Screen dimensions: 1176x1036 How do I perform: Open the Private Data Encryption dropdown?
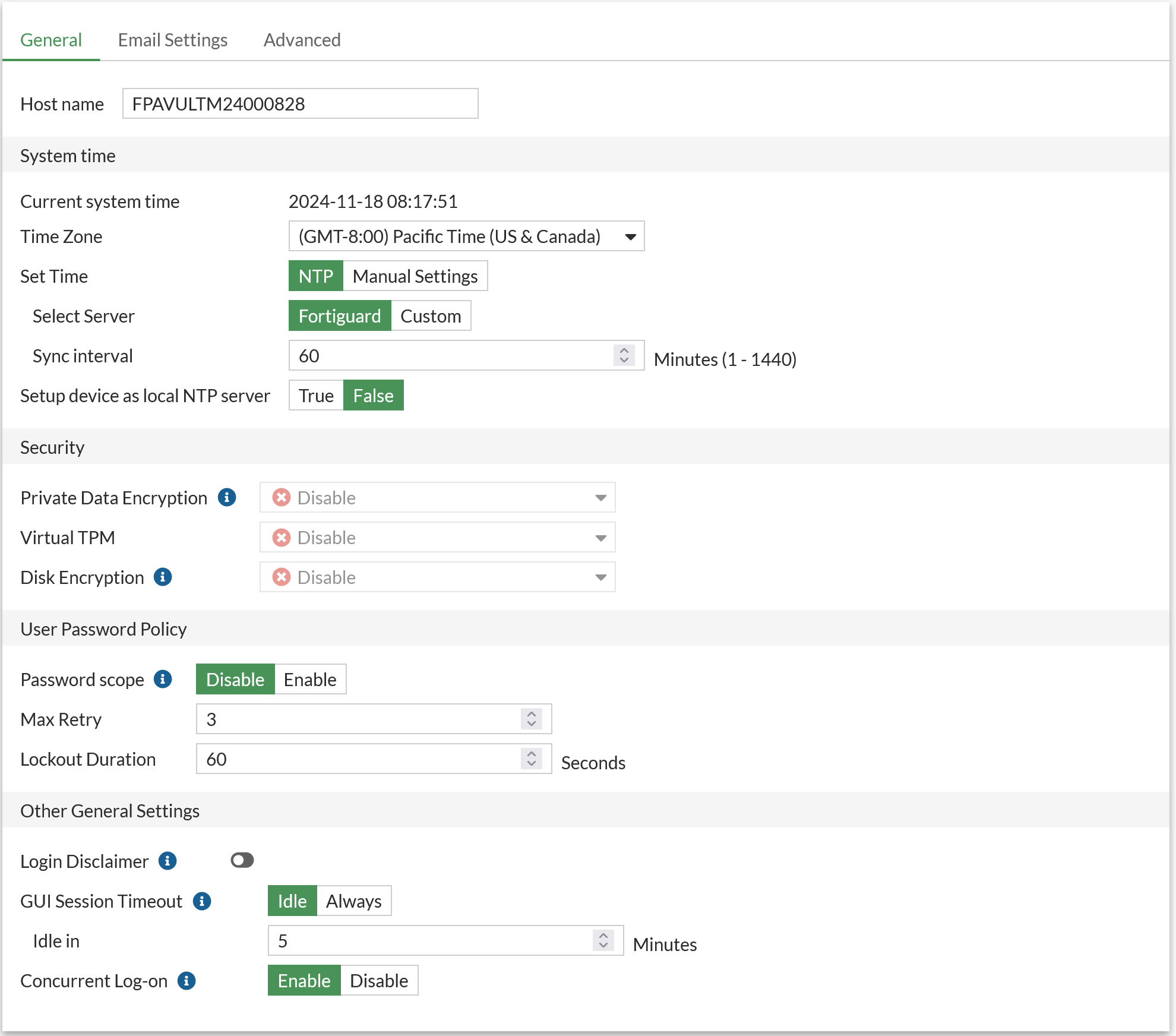601,498
